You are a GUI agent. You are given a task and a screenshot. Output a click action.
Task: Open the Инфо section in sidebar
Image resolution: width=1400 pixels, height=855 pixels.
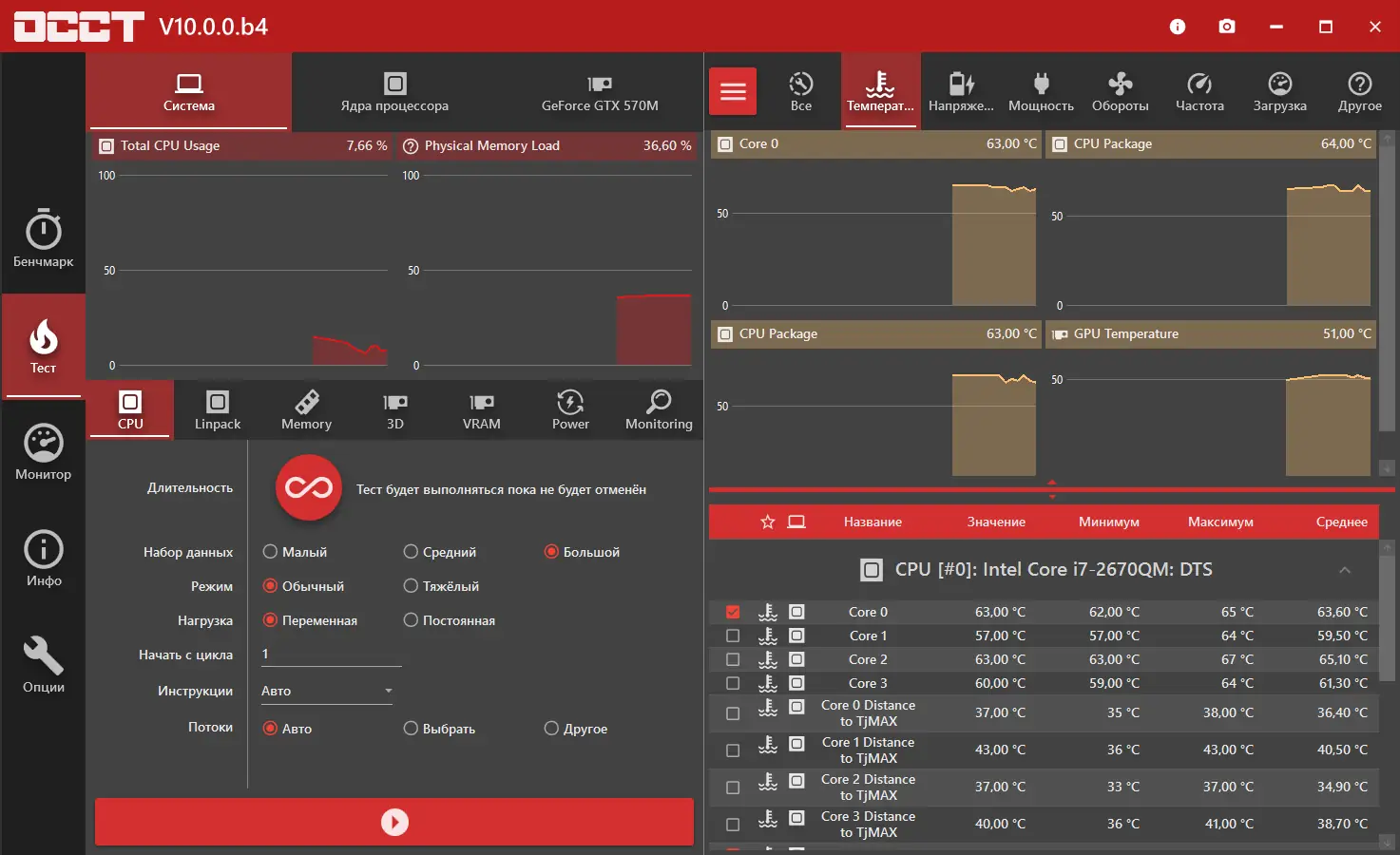click(x=43, y=559)
